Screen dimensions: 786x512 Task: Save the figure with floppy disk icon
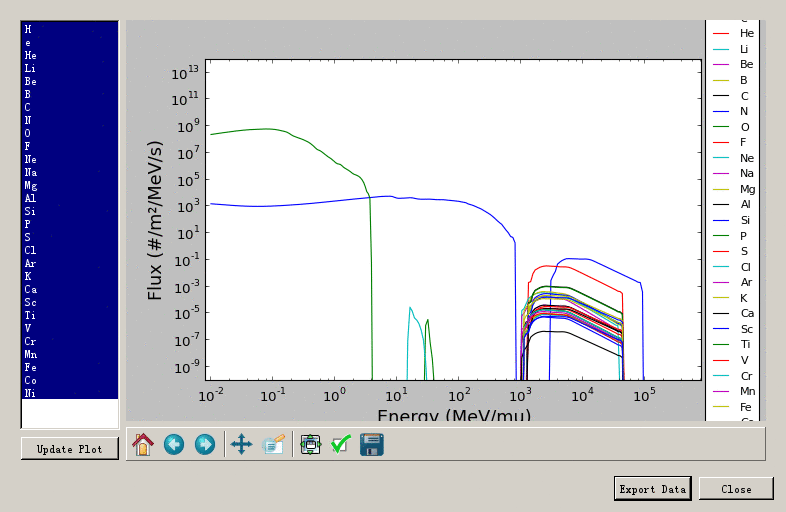pyautogui.click(x=372, y=444)
